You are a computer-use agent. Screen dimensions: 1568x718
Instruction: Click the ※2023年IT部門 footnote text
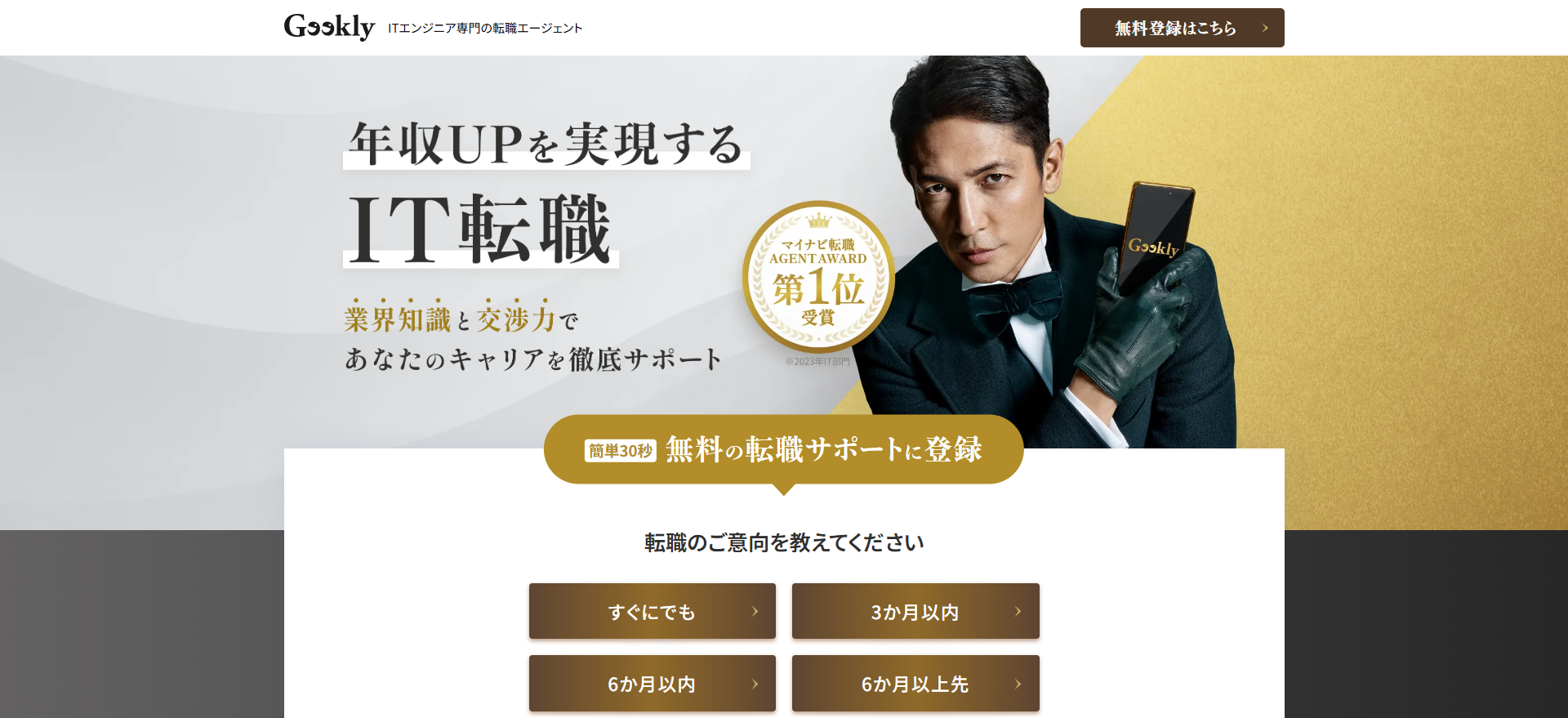pyautogui.click(x=817, y=361)
